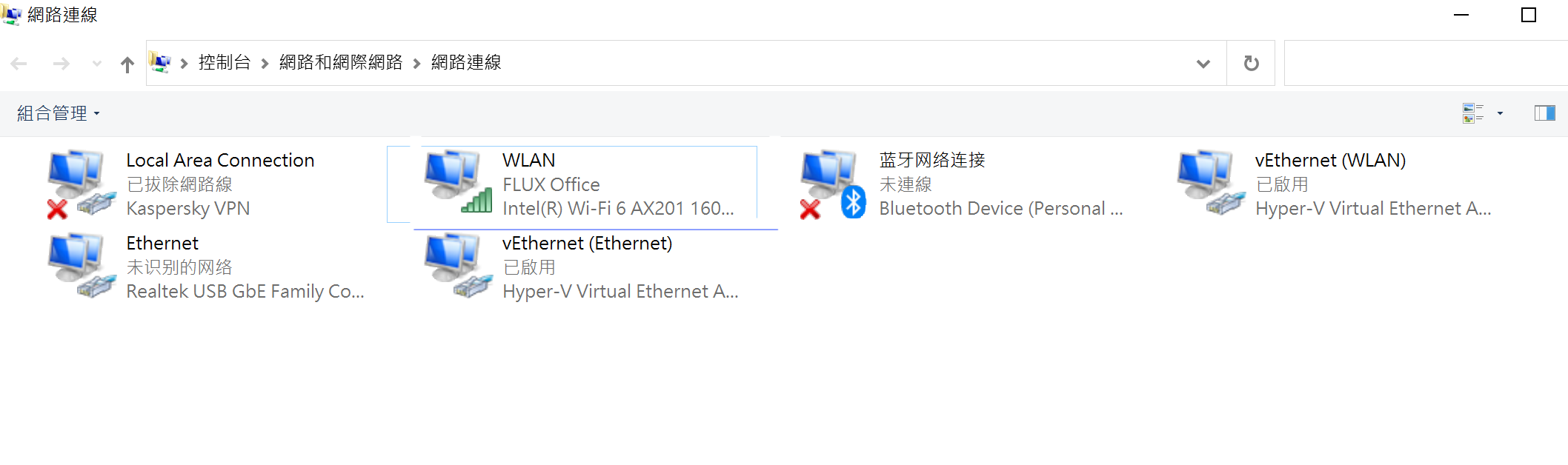Navigate to 控制台 in breadcrumb
Image resolution: width=1568 pixels, height=465 pixels.
coord(225,63)
